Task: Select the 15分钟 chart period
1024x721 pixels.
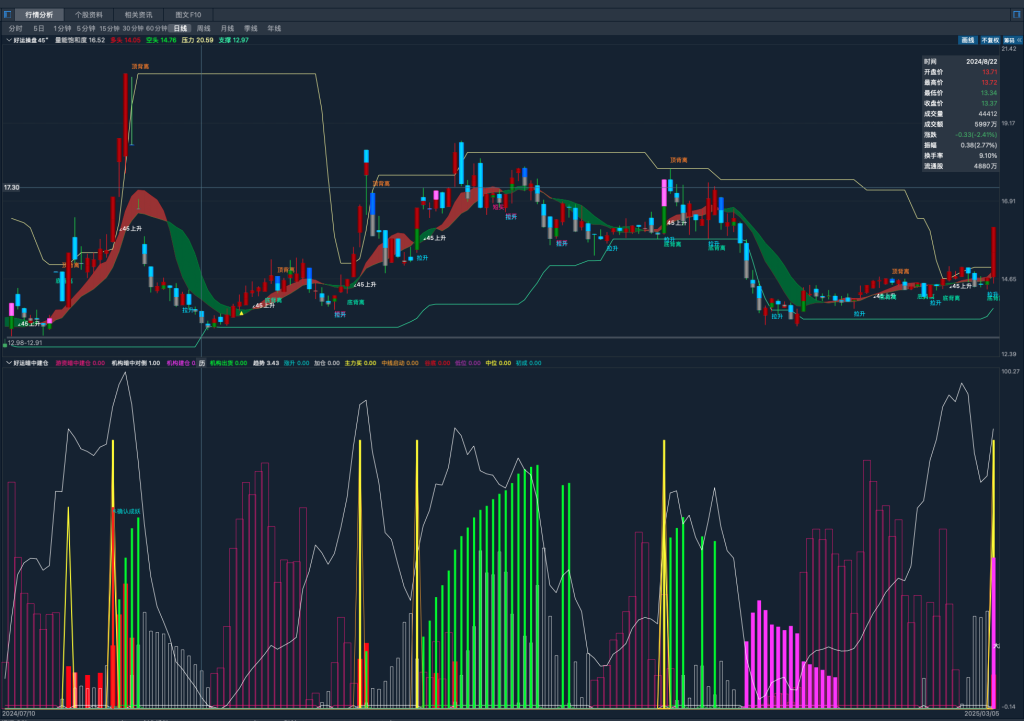Action: [x=110, y=28]
